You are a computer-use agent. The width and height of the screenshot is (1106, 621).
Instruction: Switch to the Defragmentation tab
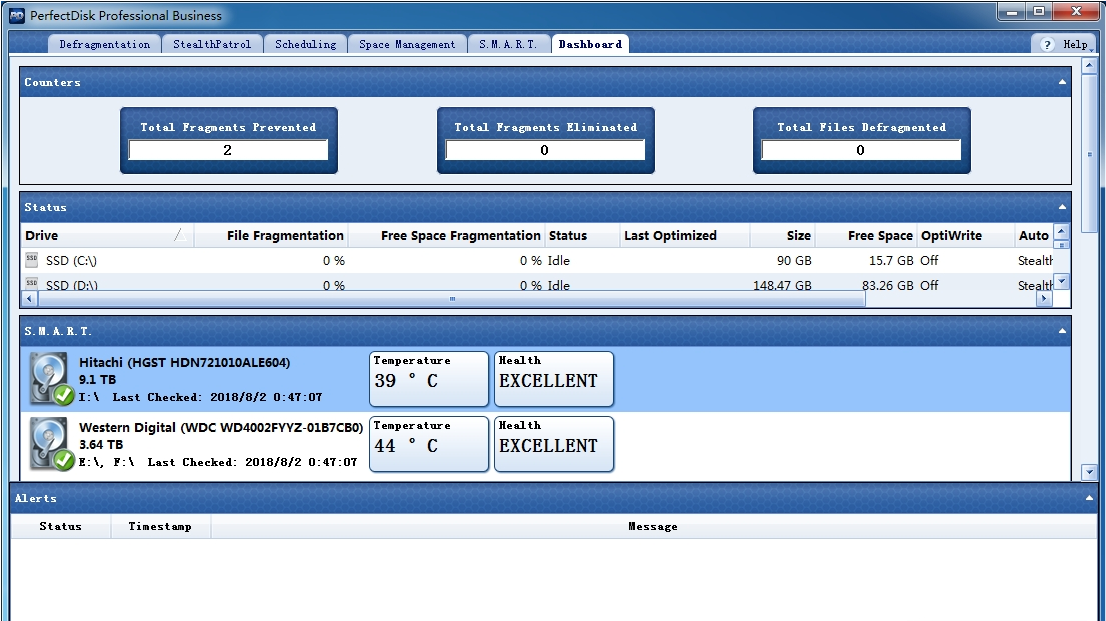[x=104, y=44]
